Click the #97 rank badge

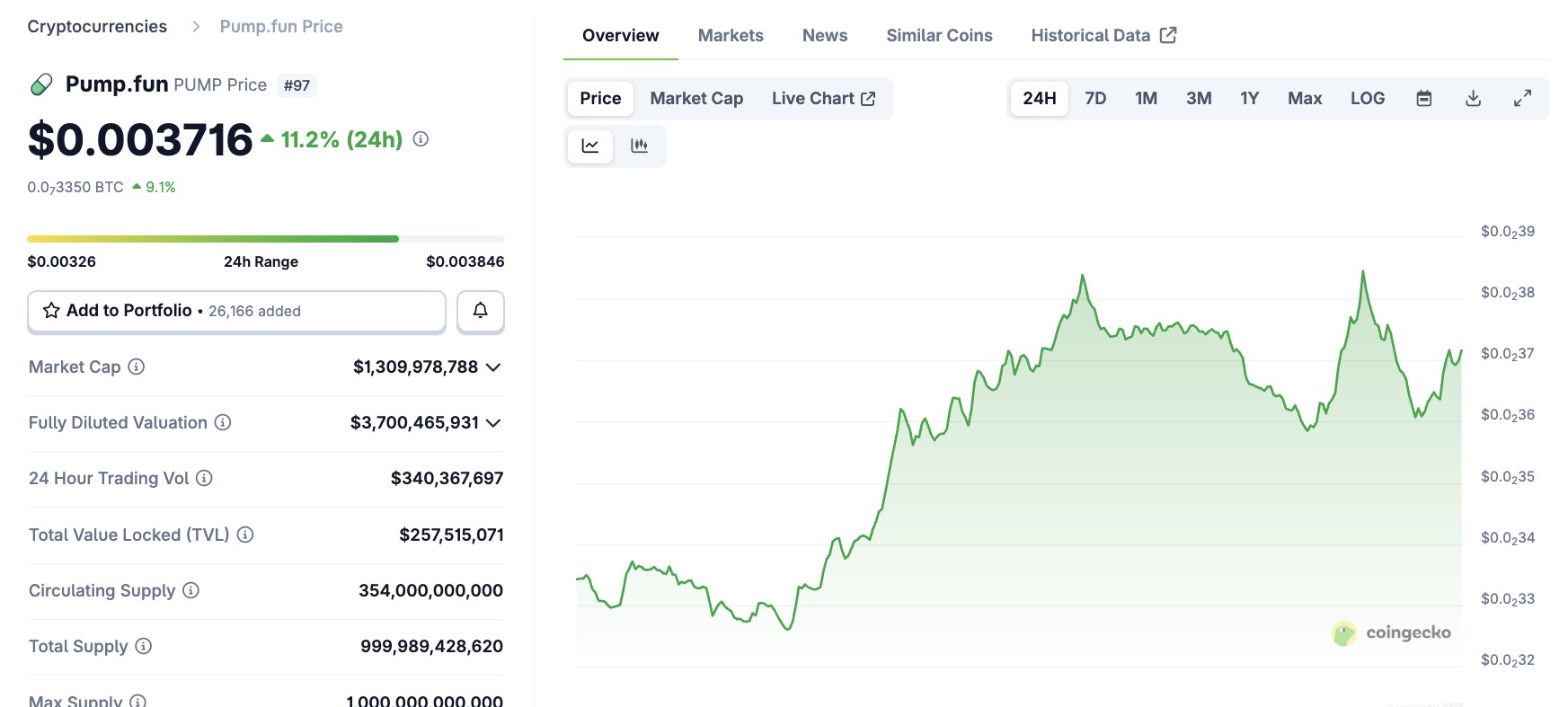click(297, 85)
